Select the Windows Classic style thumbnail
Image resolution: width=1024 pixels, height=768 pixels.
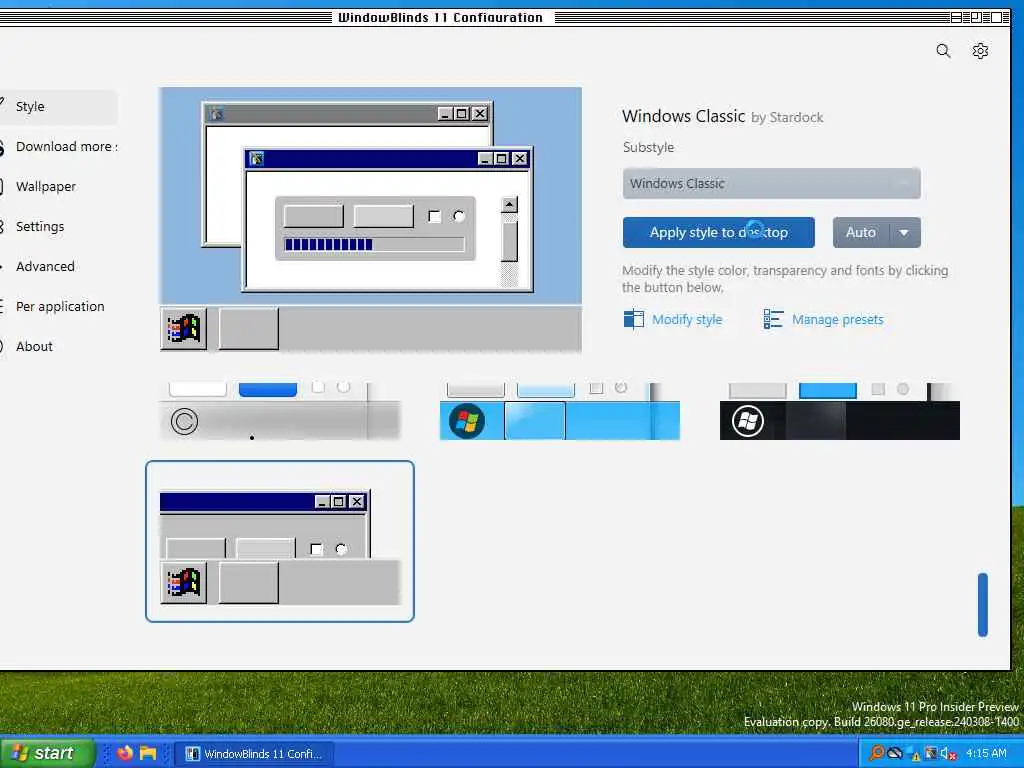280,541
